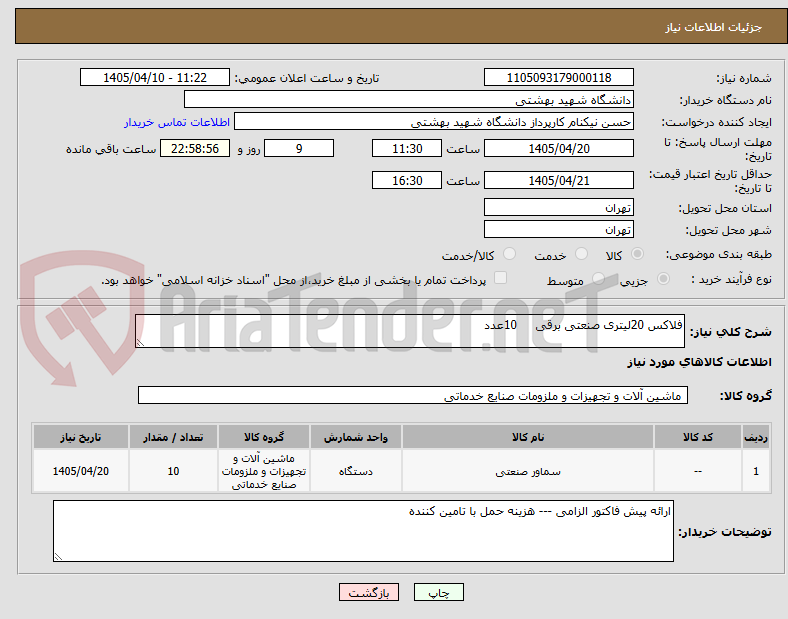Click the سماور صنعتی table cell

point(528,471)
